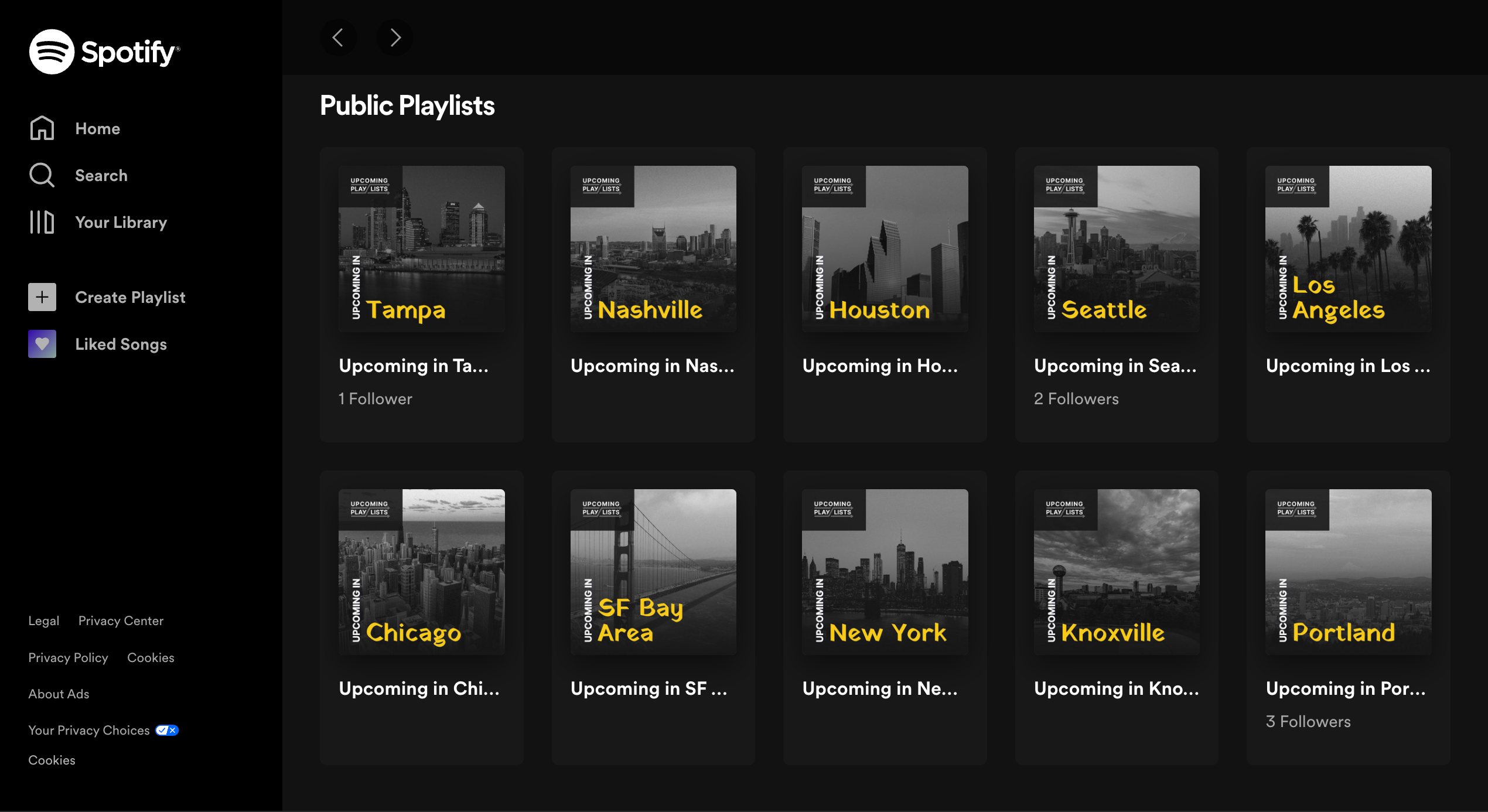The image size is (1488, 812).
Task: Click the Home house icon
Action: pyautogui.click(x=42, y=128)
